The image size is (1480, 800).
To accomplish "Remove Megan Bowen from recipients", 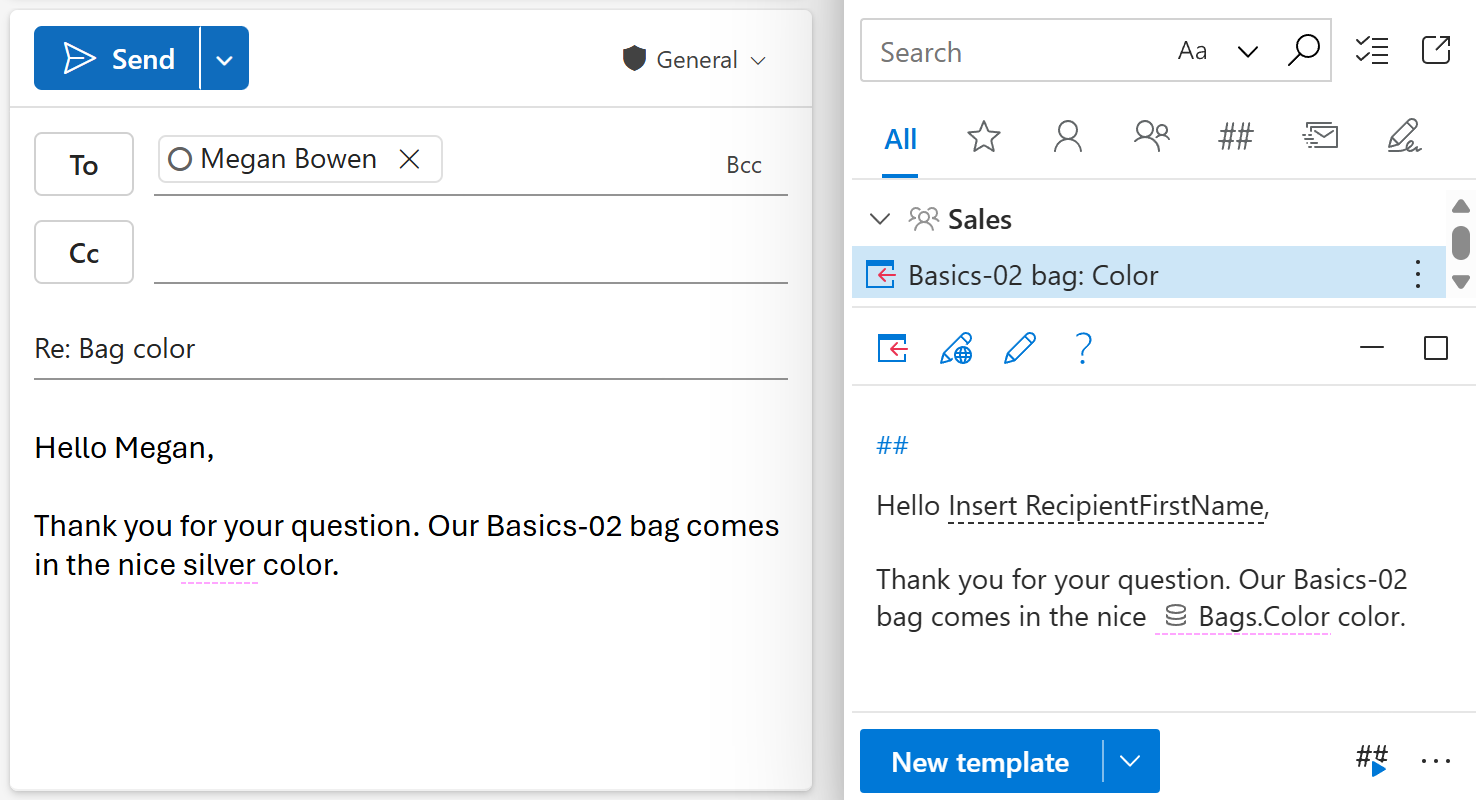I will (409, 158).
